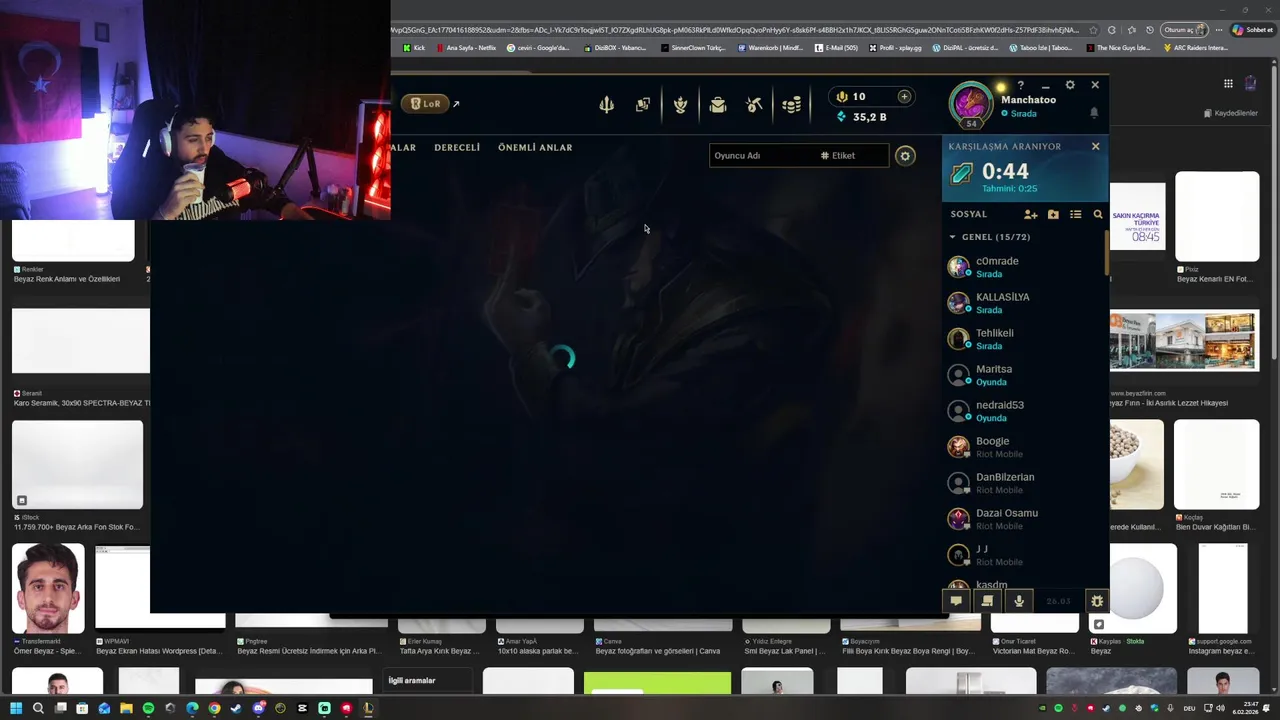Open Chrome from the taskbar
The height and width of the screenshot is (720, 1280).
pos(214,708)
